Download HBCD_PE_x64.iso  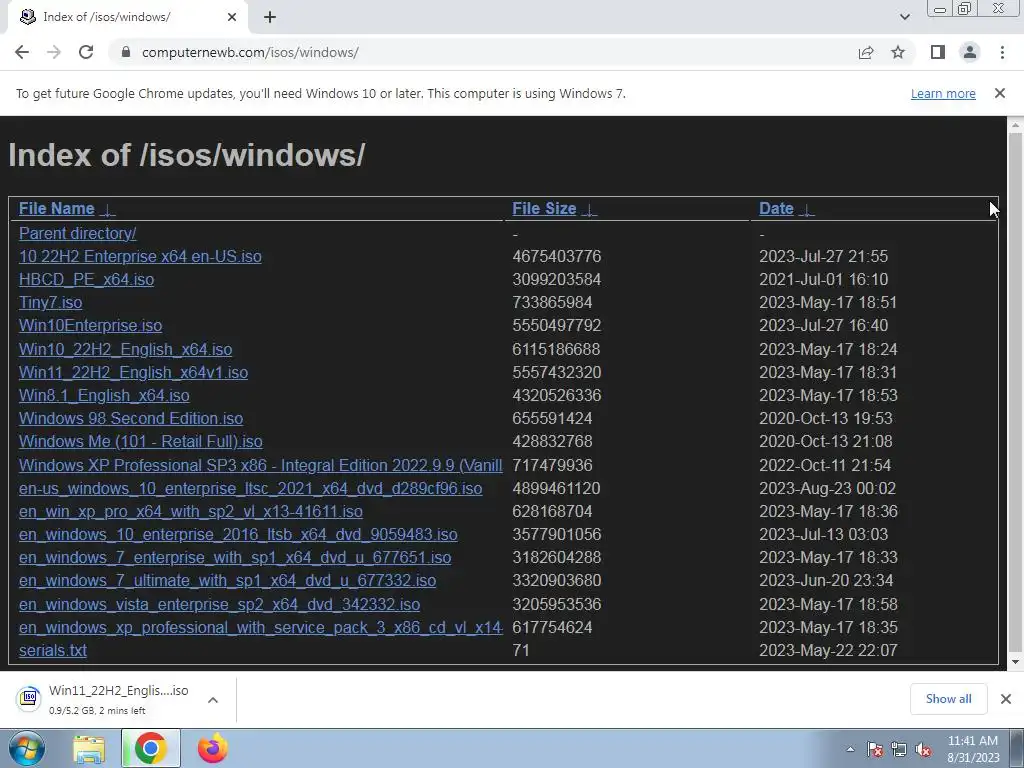click(86, 280)
